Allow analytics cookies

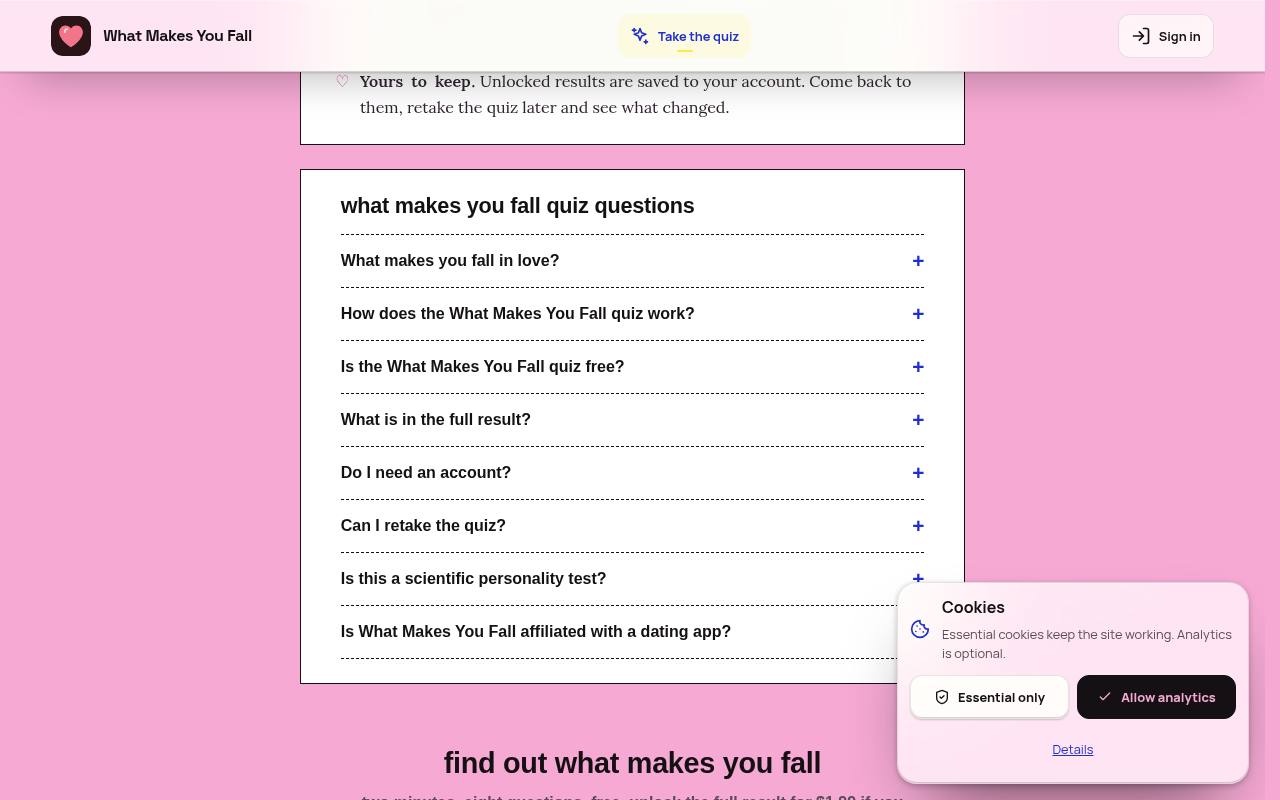click(1156, 697)
